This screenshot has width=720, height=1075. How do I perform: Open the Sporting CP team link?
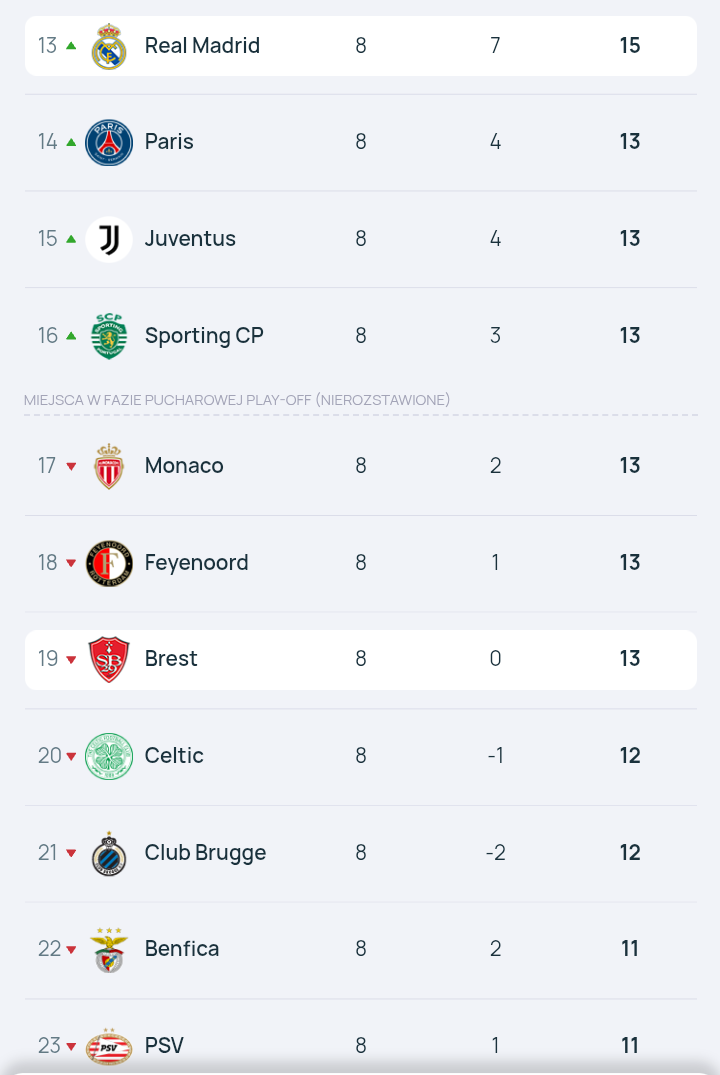[204, 336]
